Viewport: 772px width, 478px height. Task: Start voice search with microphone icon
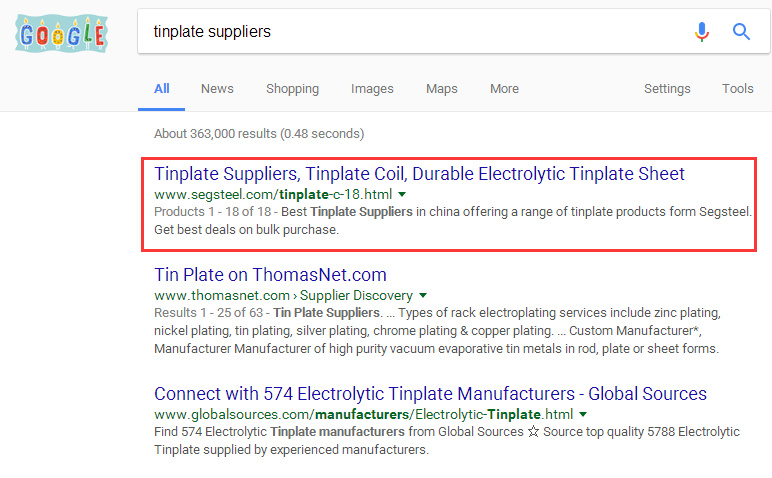tap(702, 32)
